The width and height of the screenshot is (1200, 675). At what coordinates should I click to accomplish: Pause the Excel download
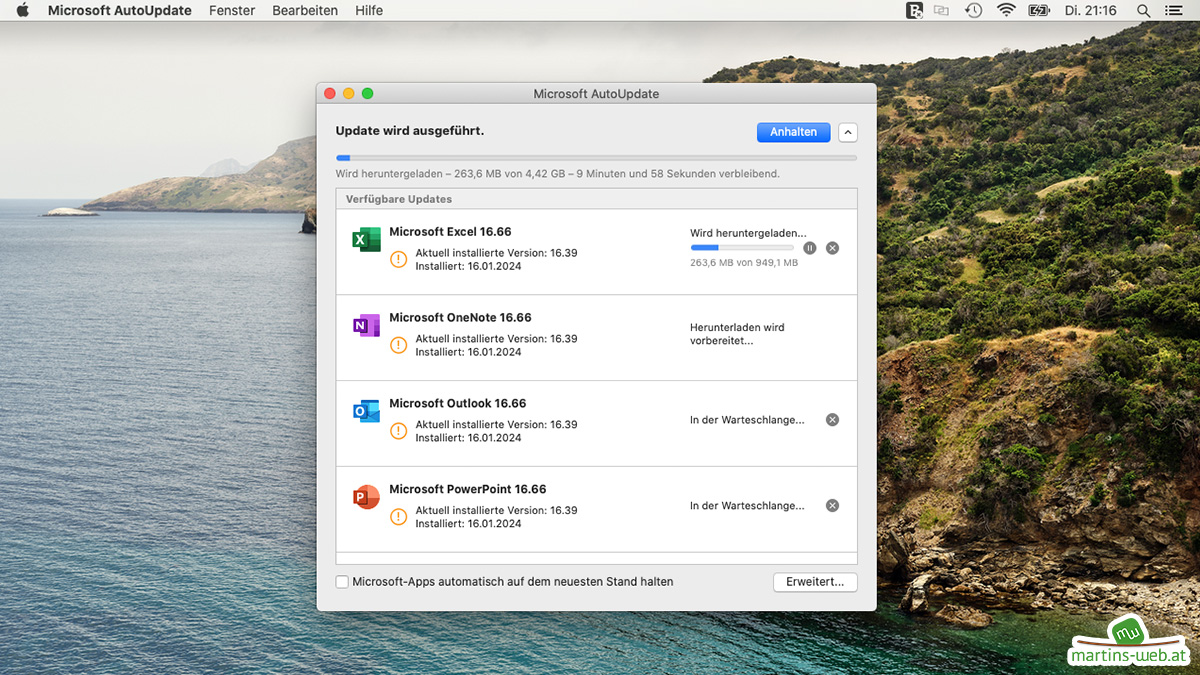810,248
